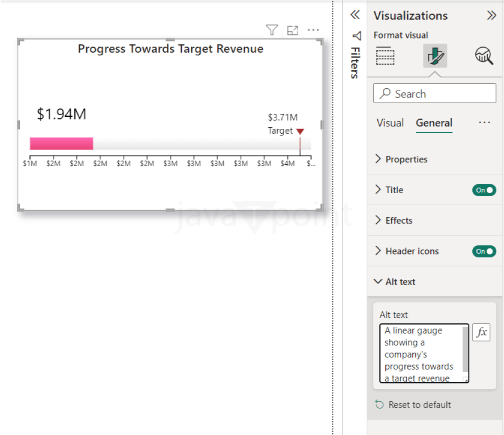Screen dimensions: 504x435
Task: Click the search magnifier icon
Action: pyautogui.click(x=385, y=93)
